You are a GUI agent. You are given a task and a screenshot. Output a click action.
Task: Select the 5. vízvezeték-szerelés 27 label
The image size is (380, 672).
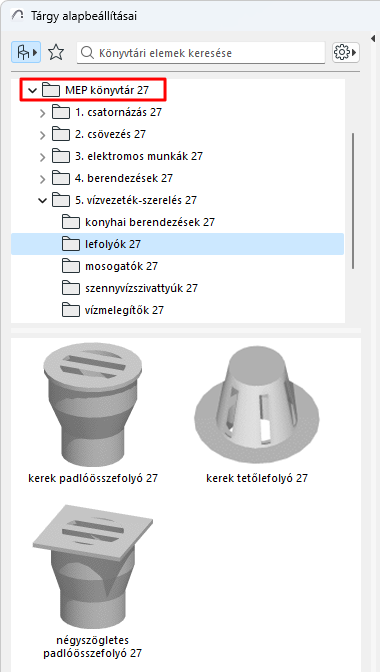[x=136, y=200]
